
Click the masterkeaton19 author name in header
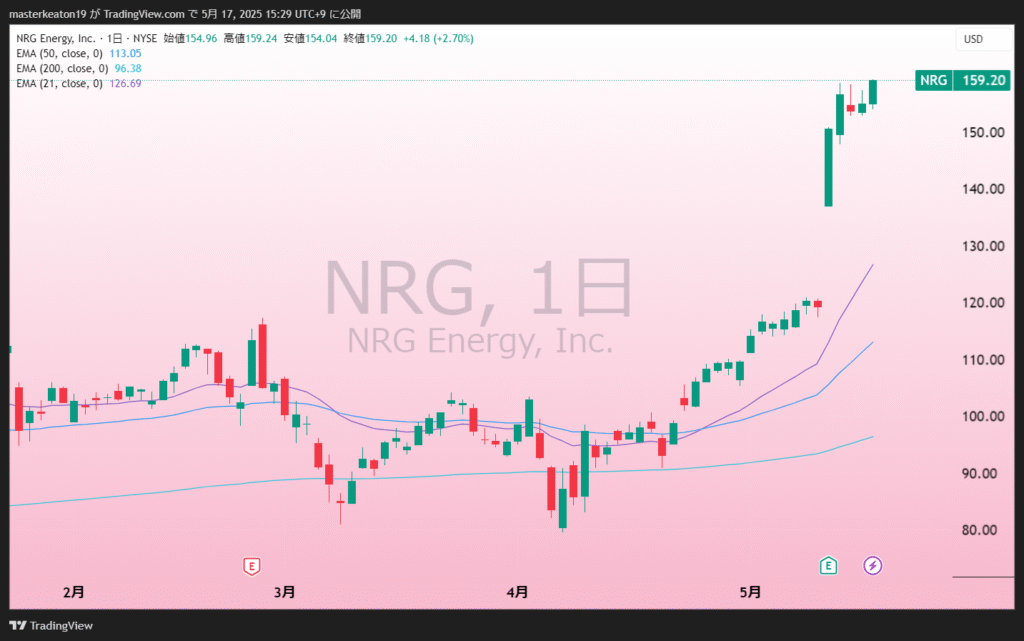[47, 14]
